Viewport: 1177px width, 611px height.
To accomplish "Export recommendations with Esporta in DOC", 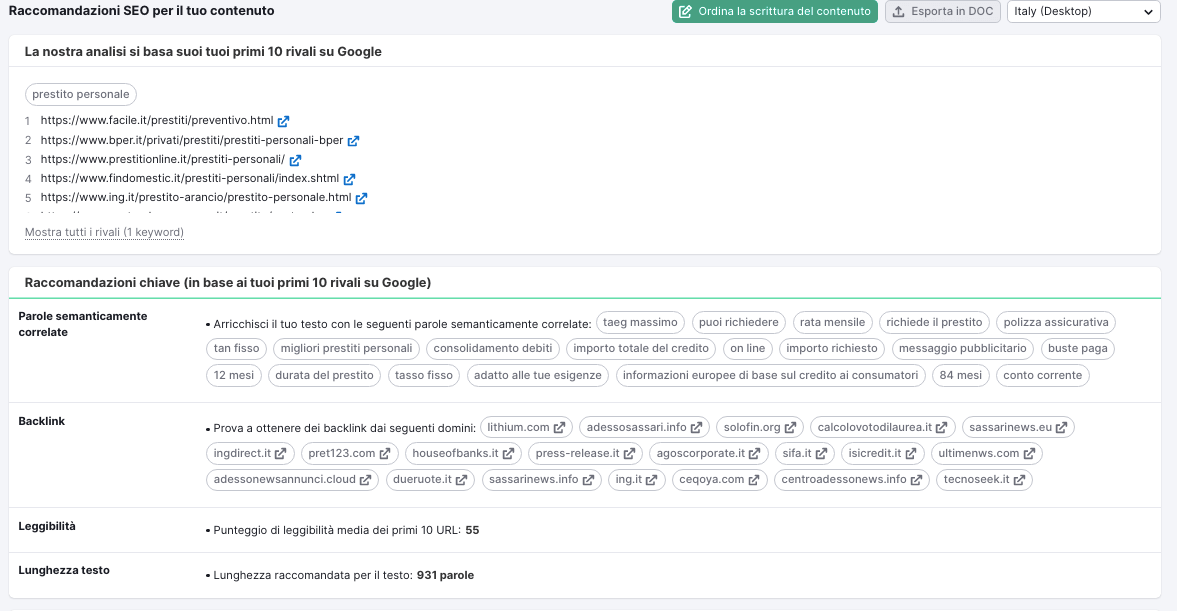I will point(942,12).
